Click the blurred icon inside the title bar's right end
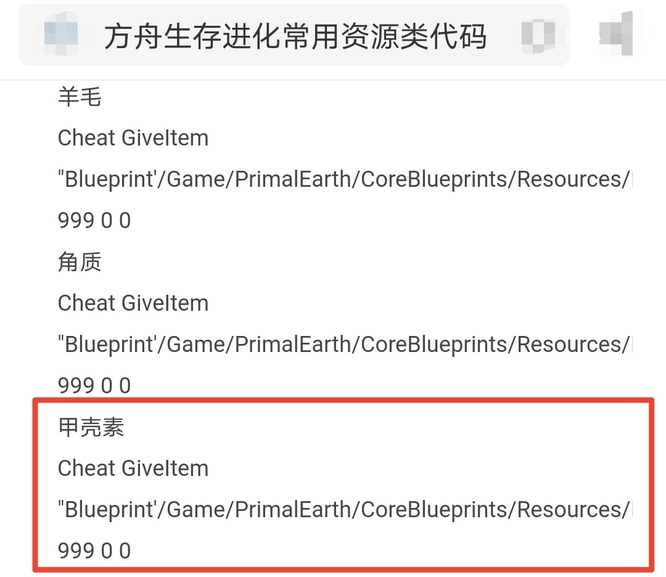Viewport: 666px width, 577px height. (538, 36)
